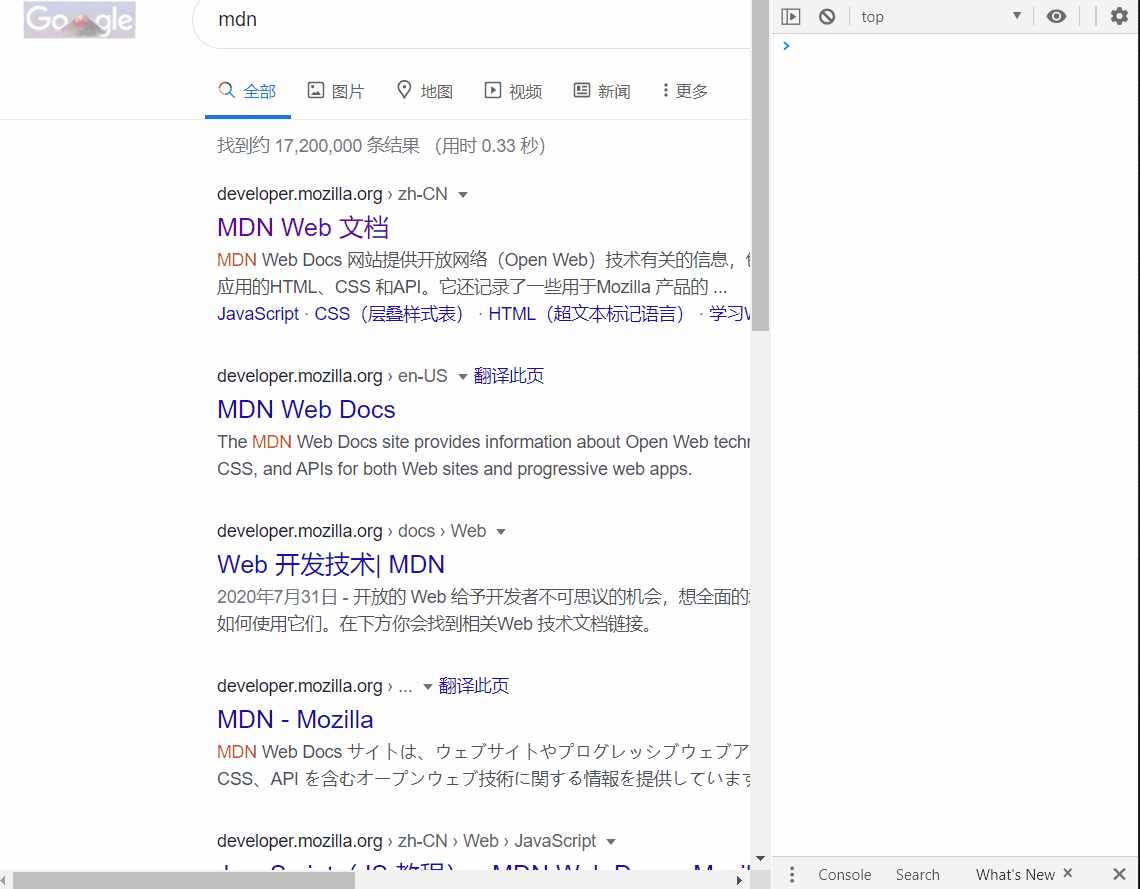
Task: Expand zh-CN › Web › JavaScript options arrow
Action: [x=611, y=842]
